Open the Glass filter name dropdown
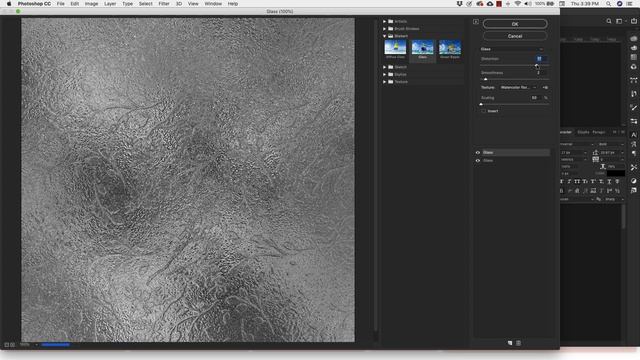This screenshot has height=360, width=640. [x=512, y=49]
